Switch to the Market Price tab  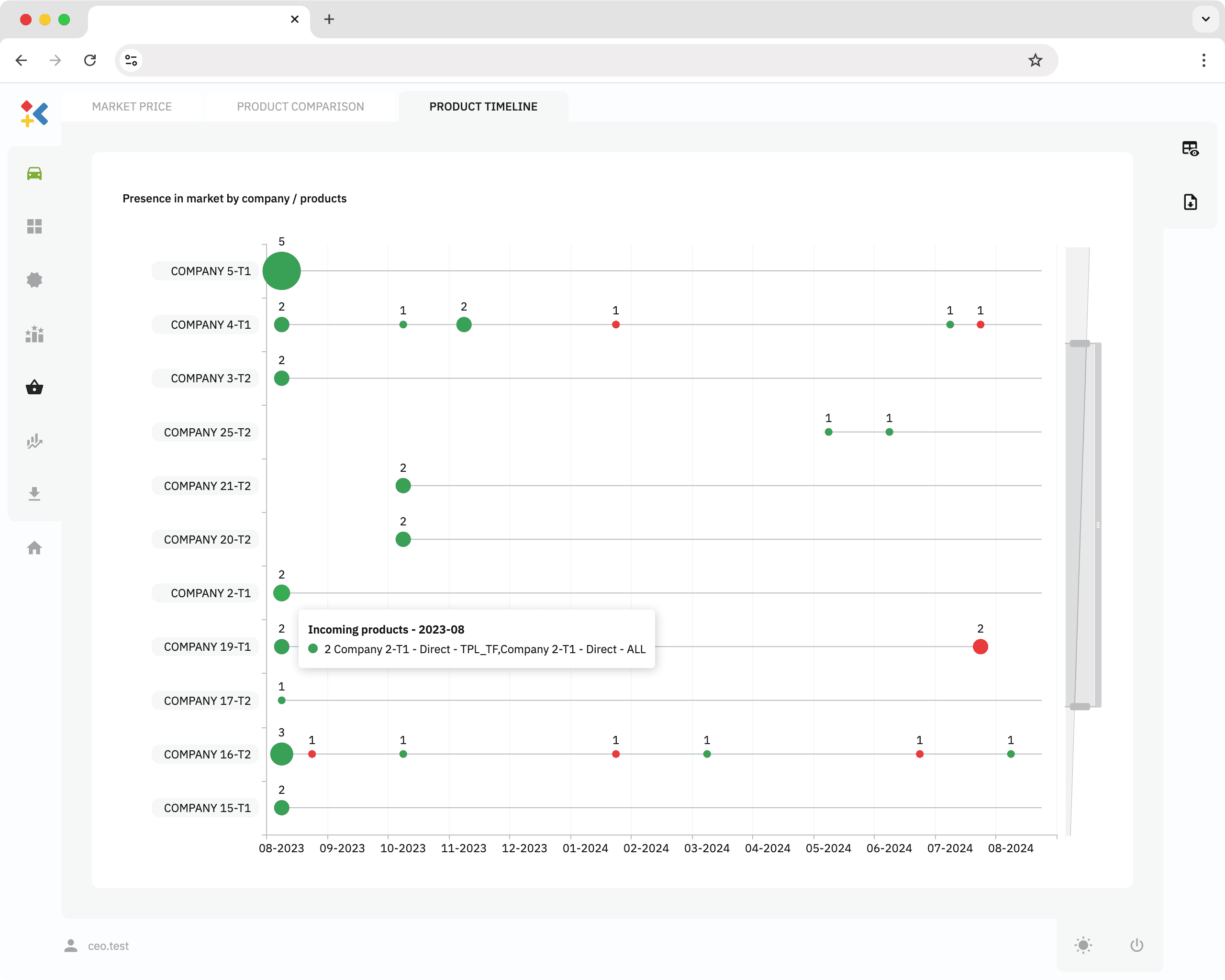(132, 106)
